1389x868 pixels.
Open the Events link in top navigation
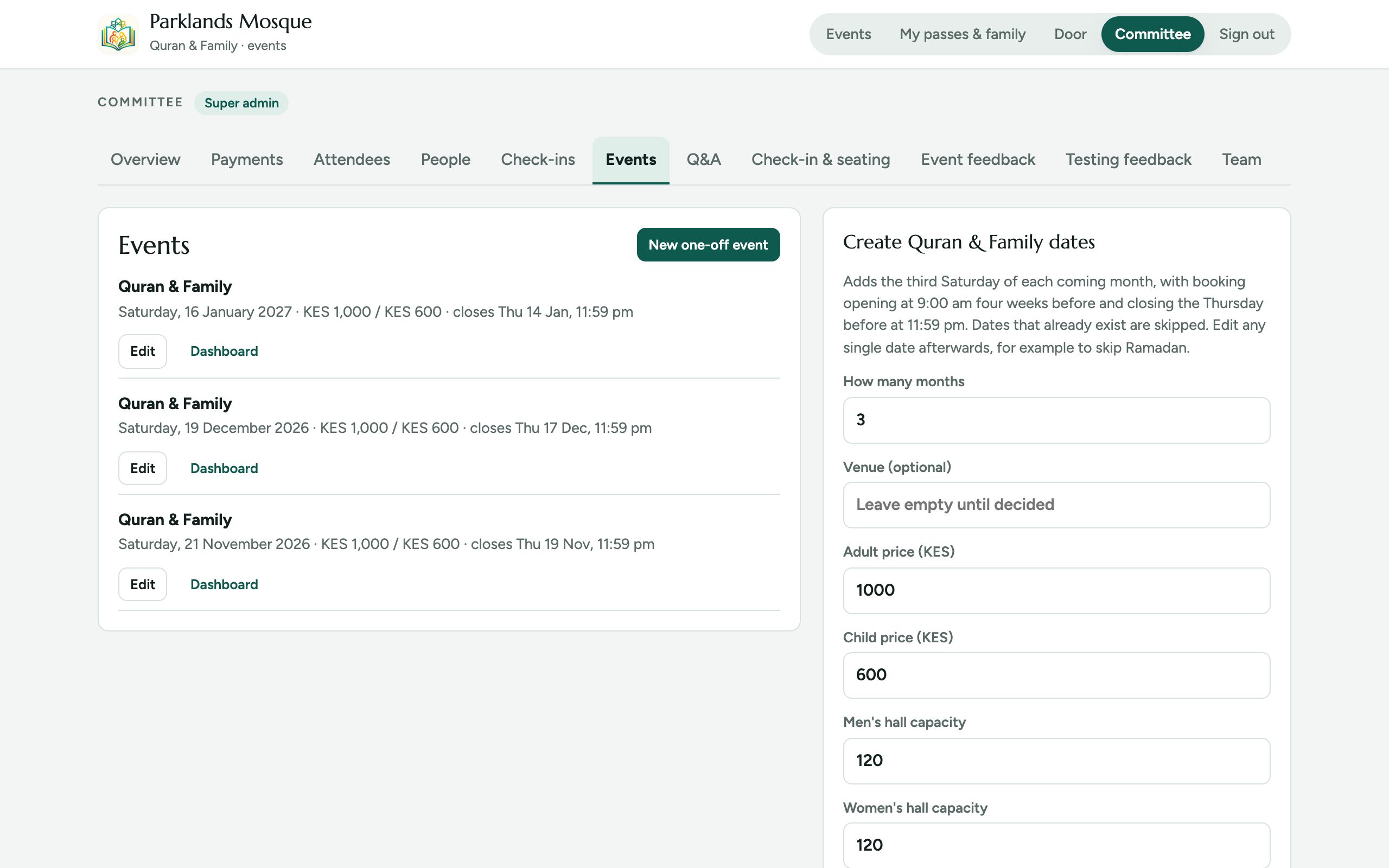849,34
